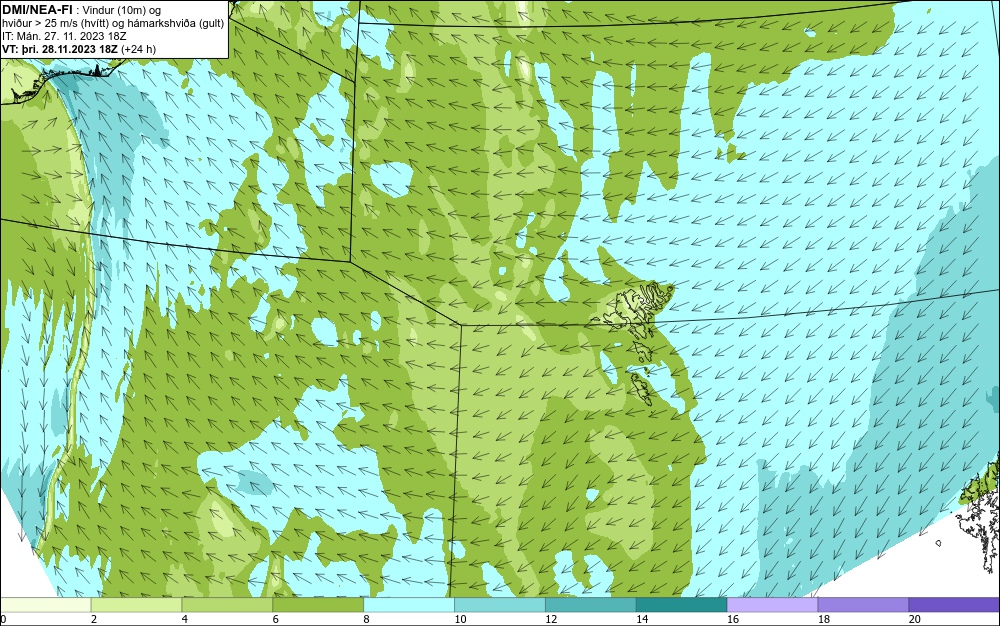Click the '2' legend scale label
Image resolution: width=1000 pixels, height=626 pixels.
point(94,619)
